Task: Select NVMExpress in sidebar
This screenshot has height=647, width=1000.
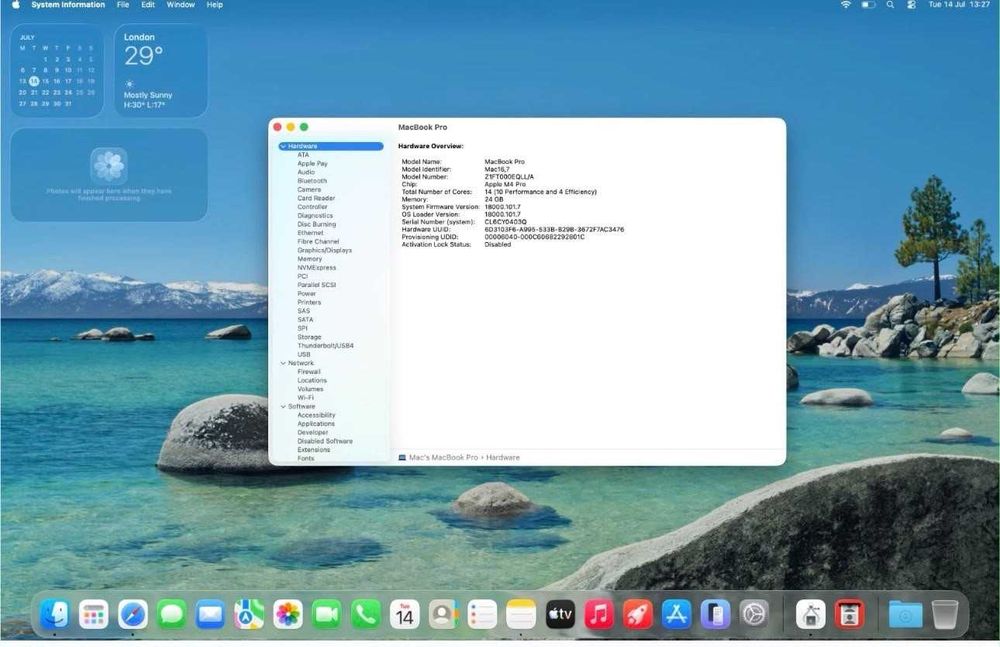Action: click(x=316, y=267)
